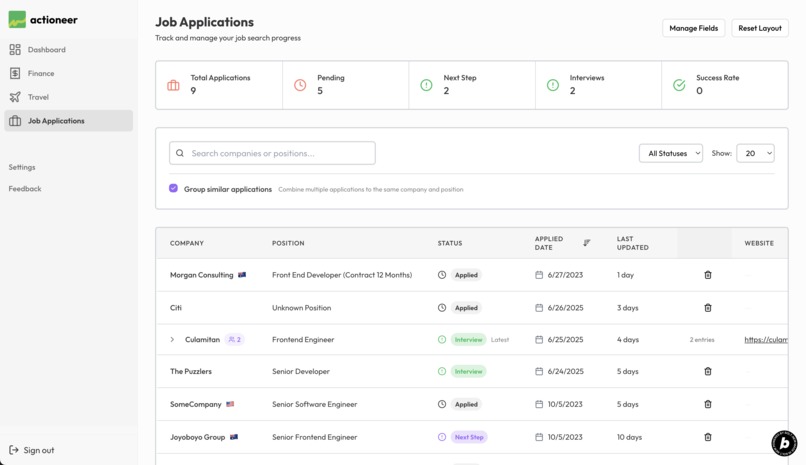806x465 pixels.
Task: Click the calendar icon beside 6/24/2025
Action: pyautogui.click(x=539, y=371)
